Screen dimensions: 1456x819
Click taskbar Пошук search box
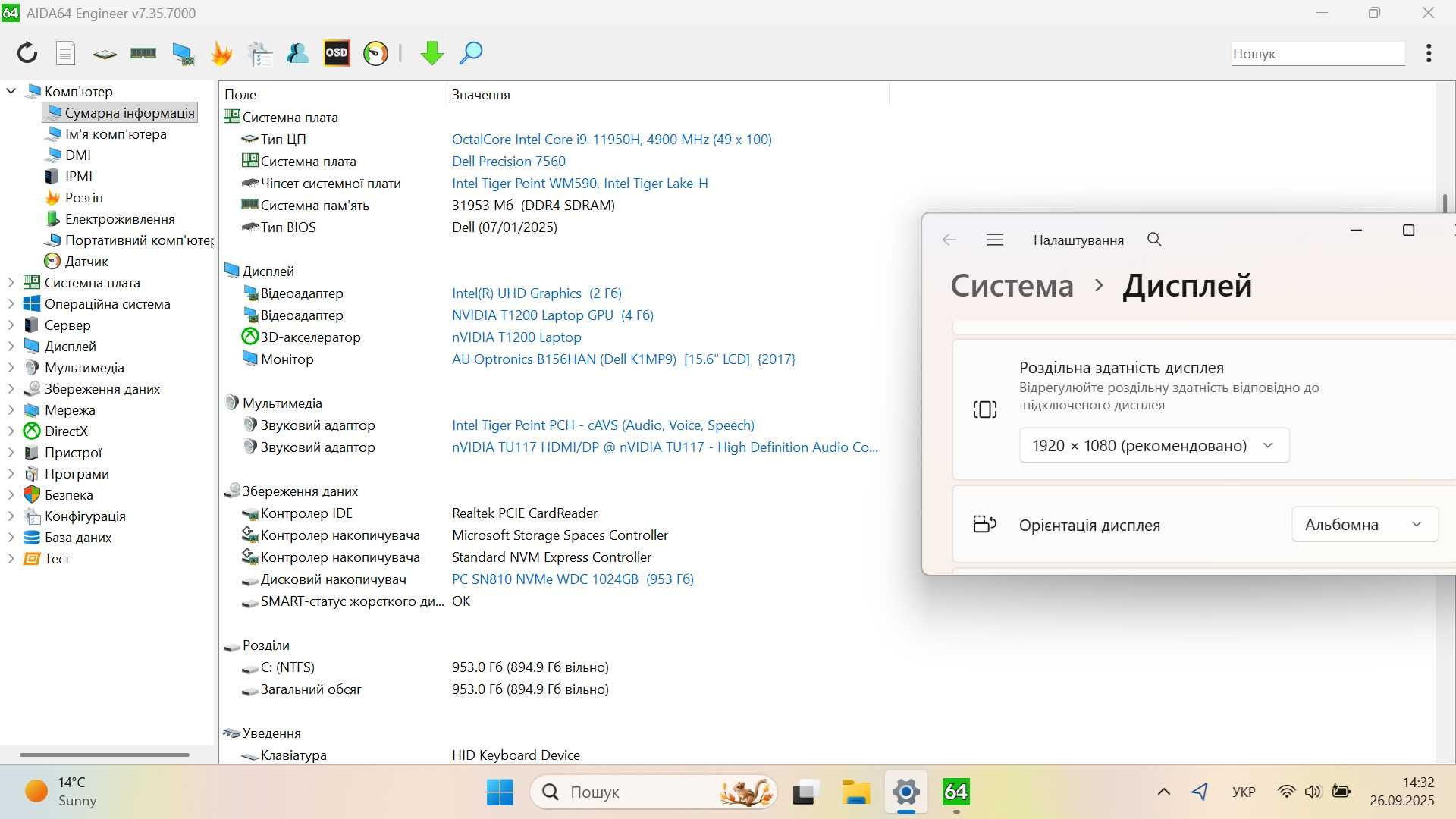(x=654, y=792)
